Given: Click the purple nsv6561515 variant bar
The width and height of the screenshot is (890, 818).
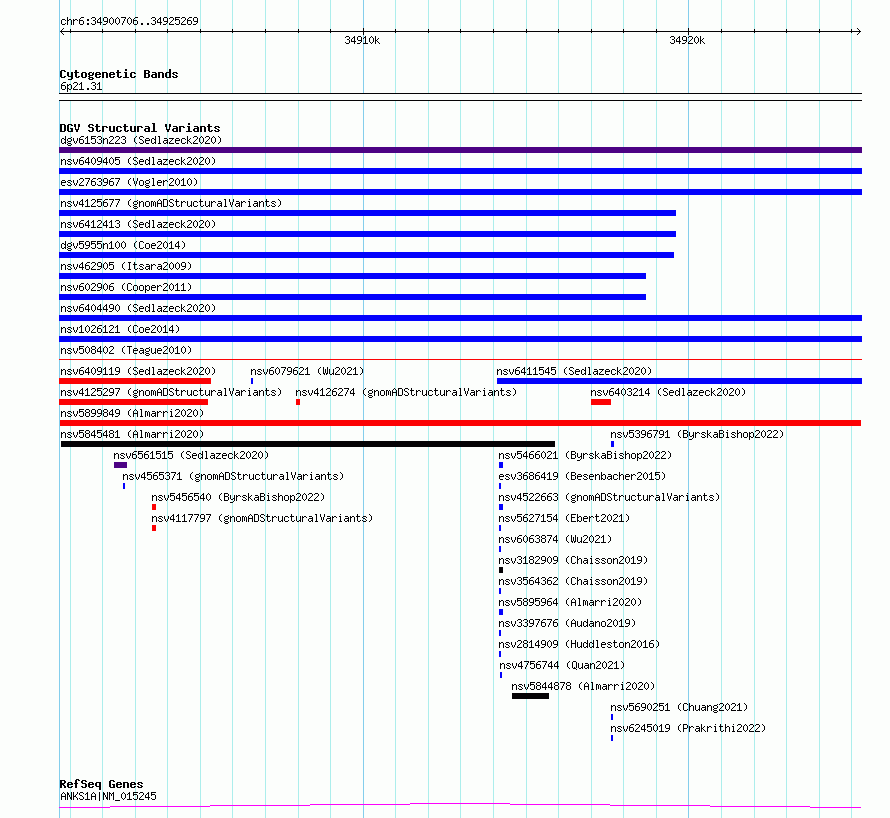Looking at the screenshot, I should click(x=120, y=465).
